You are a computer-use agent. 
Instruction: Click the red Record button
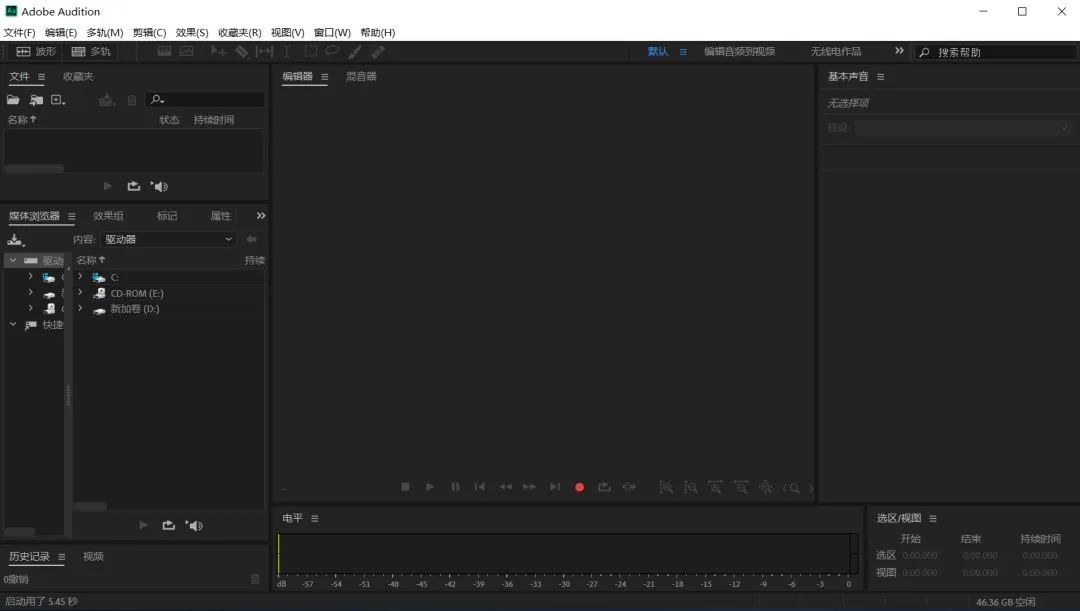pos(579,487)
